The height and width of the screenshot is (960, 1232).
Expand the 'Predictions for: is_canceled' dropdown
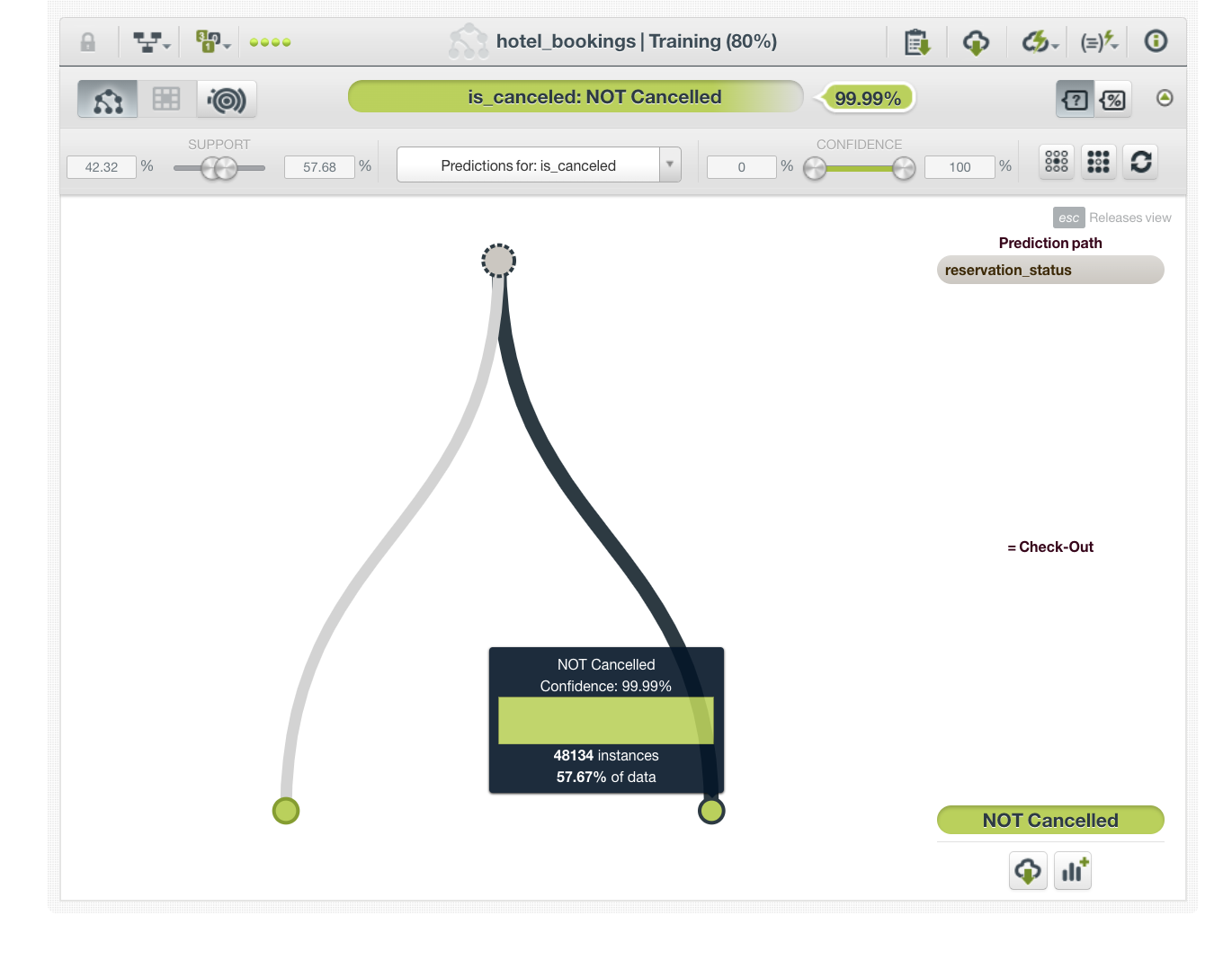(x=669, y=165)
